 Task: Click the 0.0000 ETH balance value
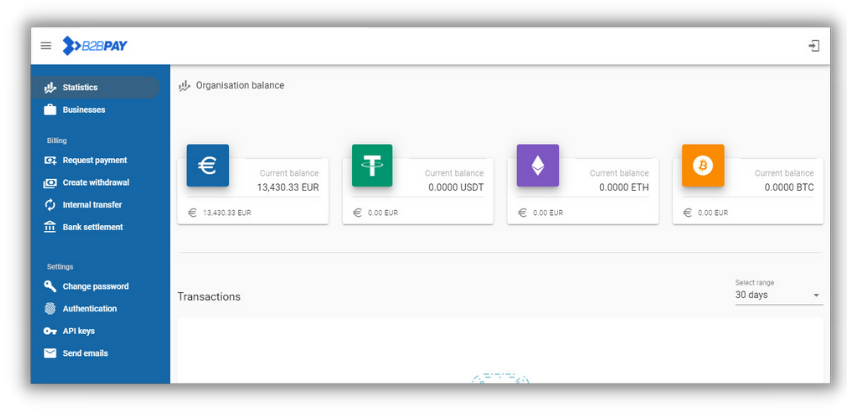[624, 187]
